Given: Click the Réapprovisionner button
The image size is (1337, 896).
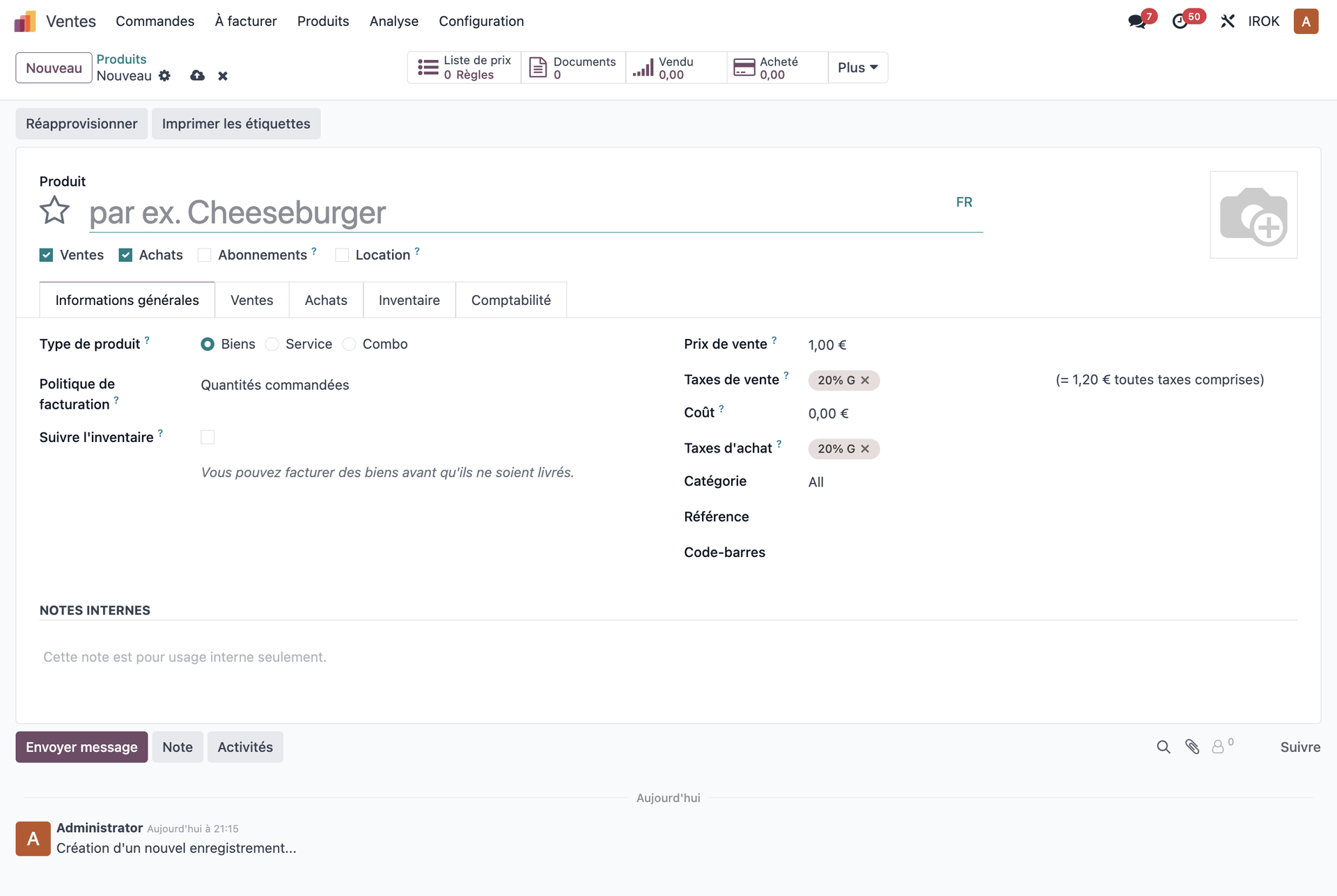Looking at the screenshot, I should 81,123.
